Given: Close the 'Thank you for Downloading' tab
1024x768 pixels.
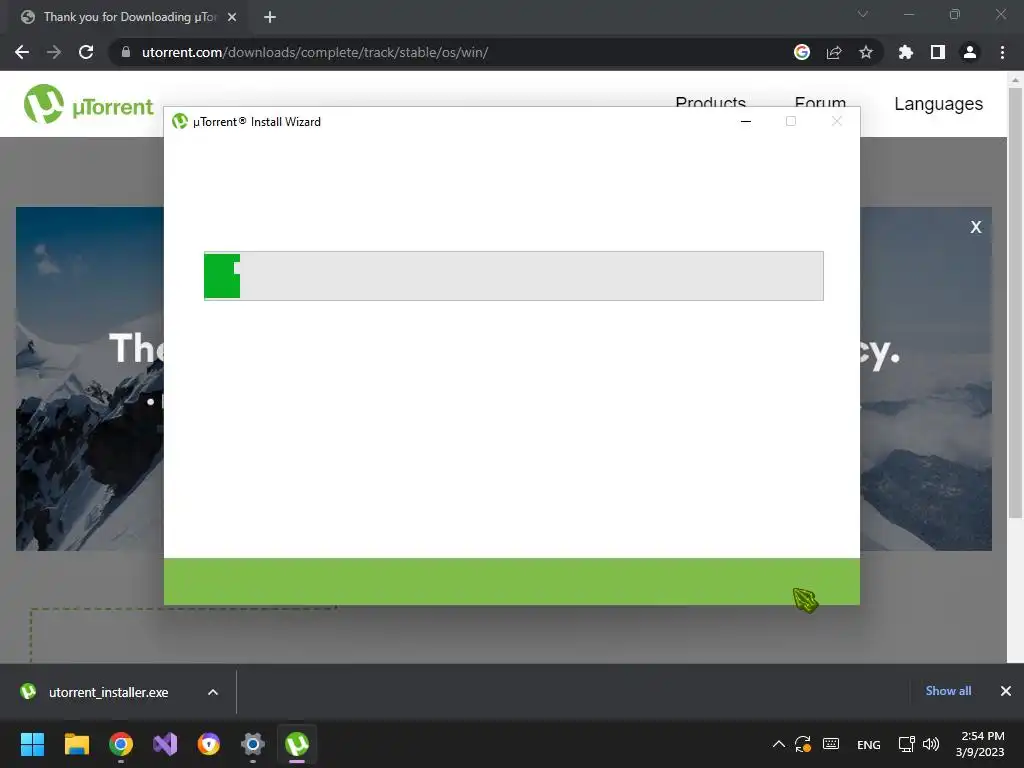Looking at the screenshot, I should pyautogui.click(x=232, y=17).
